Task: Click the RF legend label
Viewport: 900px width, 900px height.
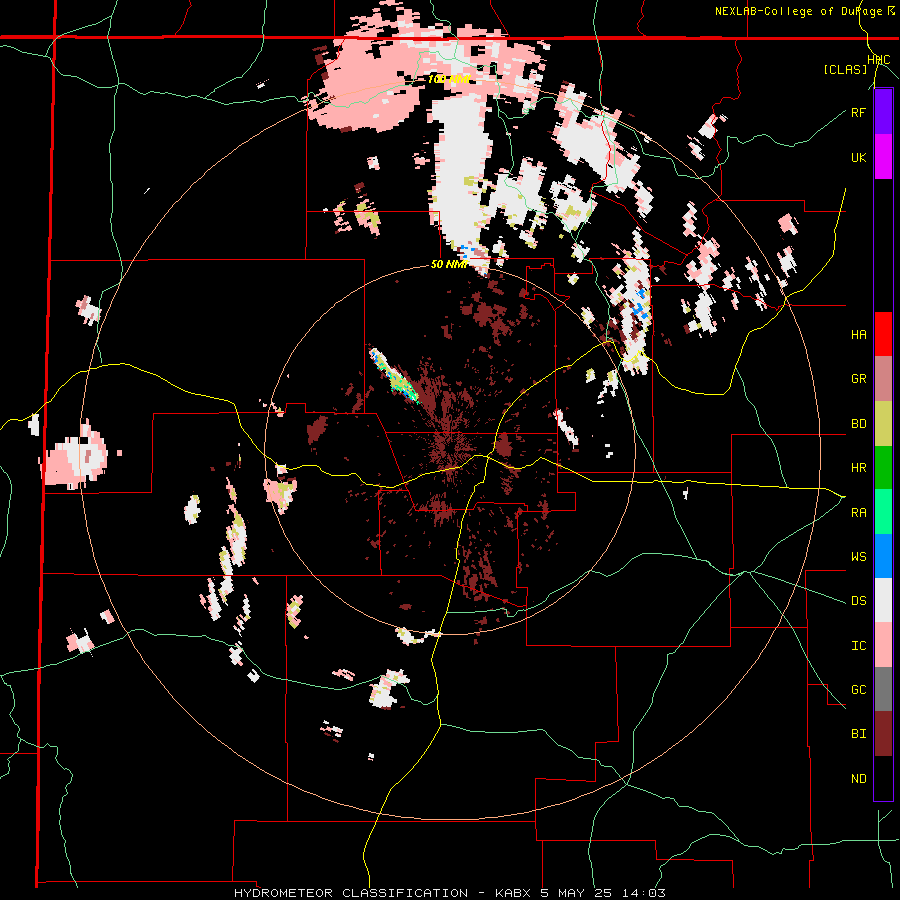Action: tap(858, 113)
